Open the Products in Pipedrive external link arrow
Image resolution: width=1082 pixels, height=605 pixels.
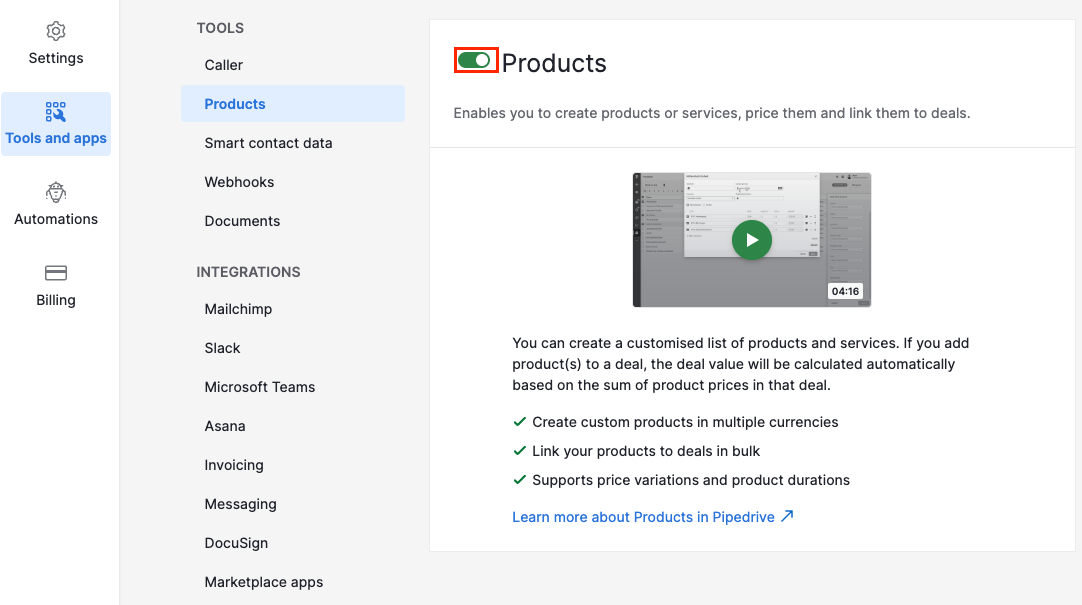[787, 516]
